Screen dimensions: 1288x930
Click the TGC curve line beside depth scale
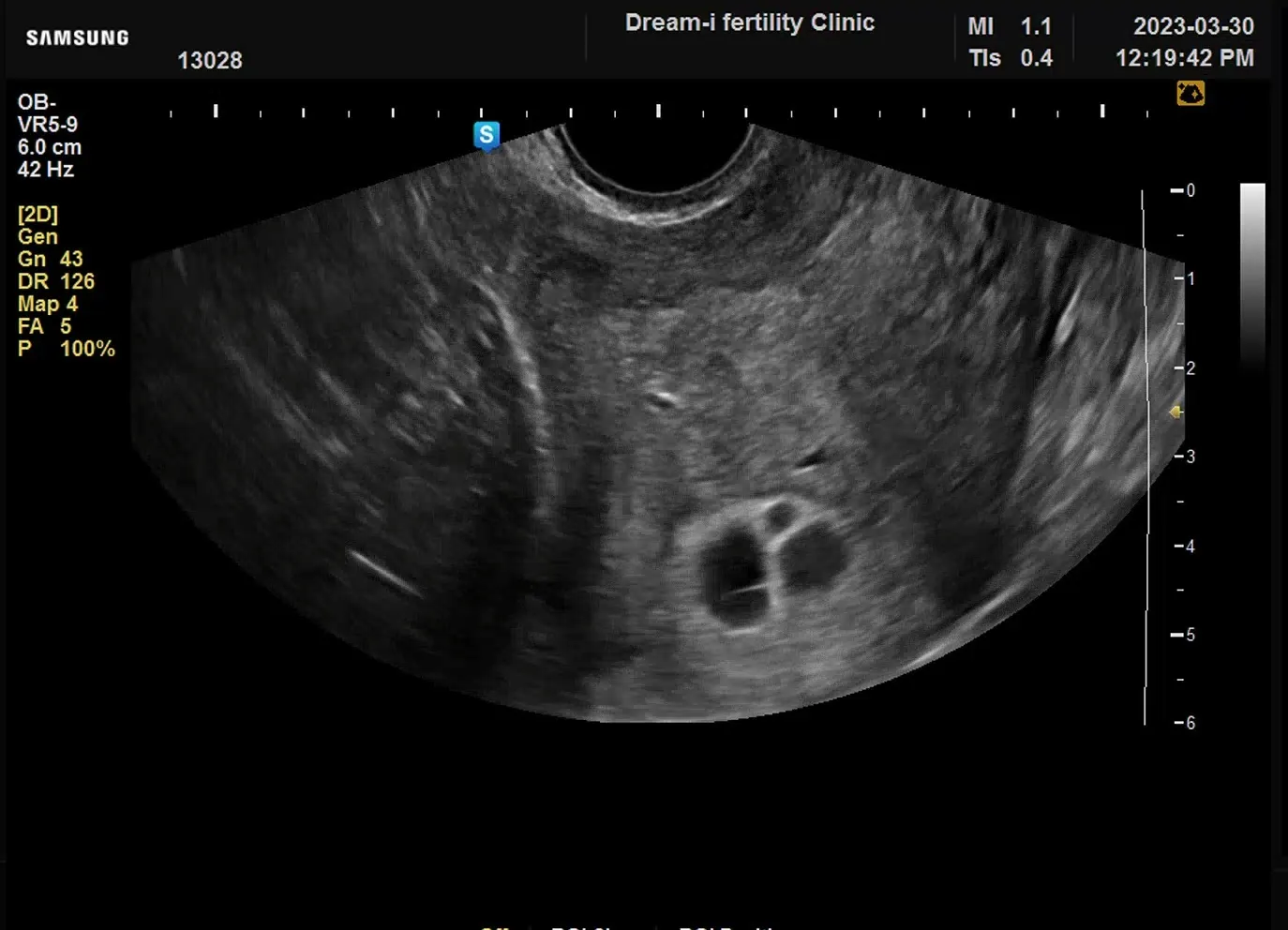tap(1145, 457)
